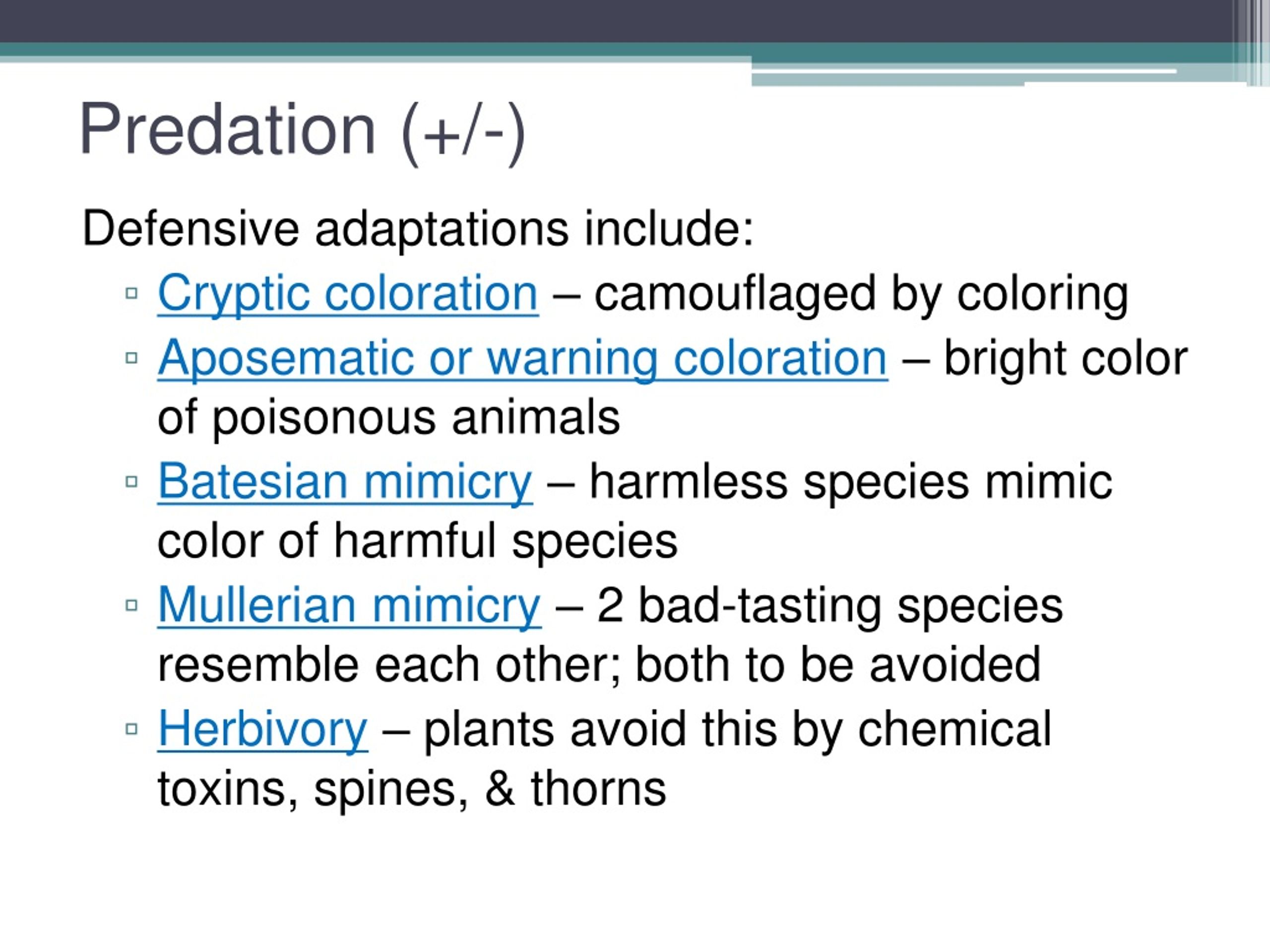Click the harmless species mimic text
Screen dimensions: 1270x952
point(851,482)
